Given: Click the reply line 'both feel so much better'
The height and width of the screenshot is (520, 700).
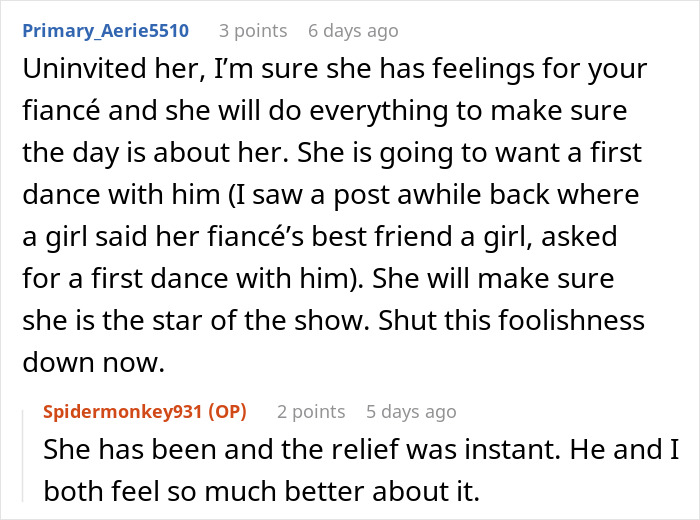Looking at the screenshot, I should click(262, 491).
